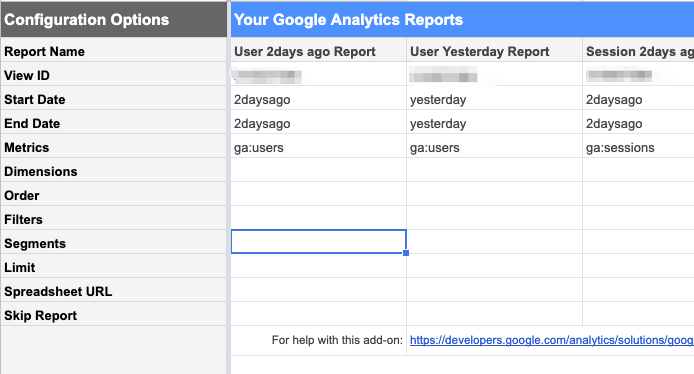Select End Date '2daysago' of User 2days ago Report
Image resolution: width=694 pixels, height=374 pixels.
pos(318,123)
